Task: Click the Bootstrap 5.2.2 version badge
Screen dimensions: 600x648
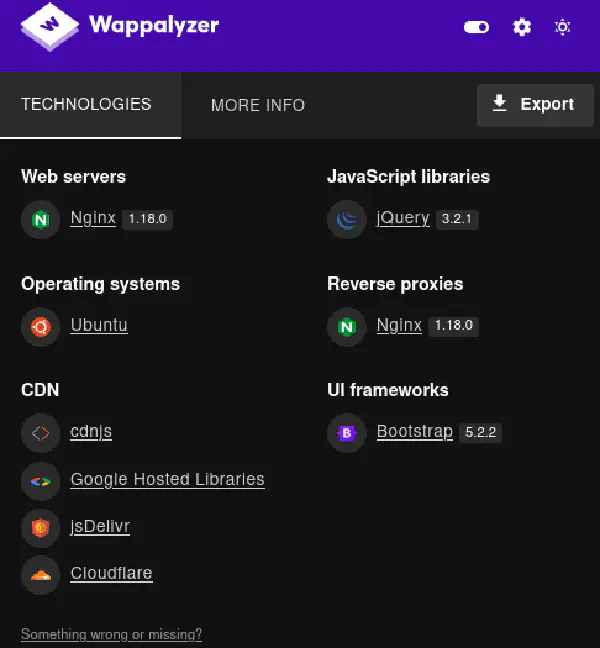Action: pyautogui.click(x=480, y=433)
